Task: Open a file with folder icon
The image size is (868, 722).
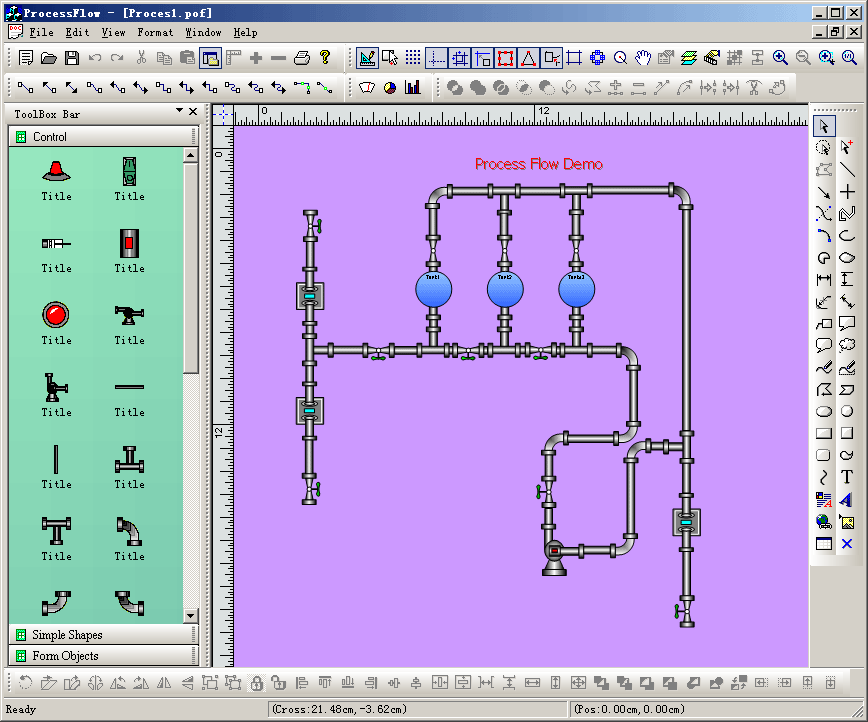Action: pyautogui.click(x=49, y=58)
